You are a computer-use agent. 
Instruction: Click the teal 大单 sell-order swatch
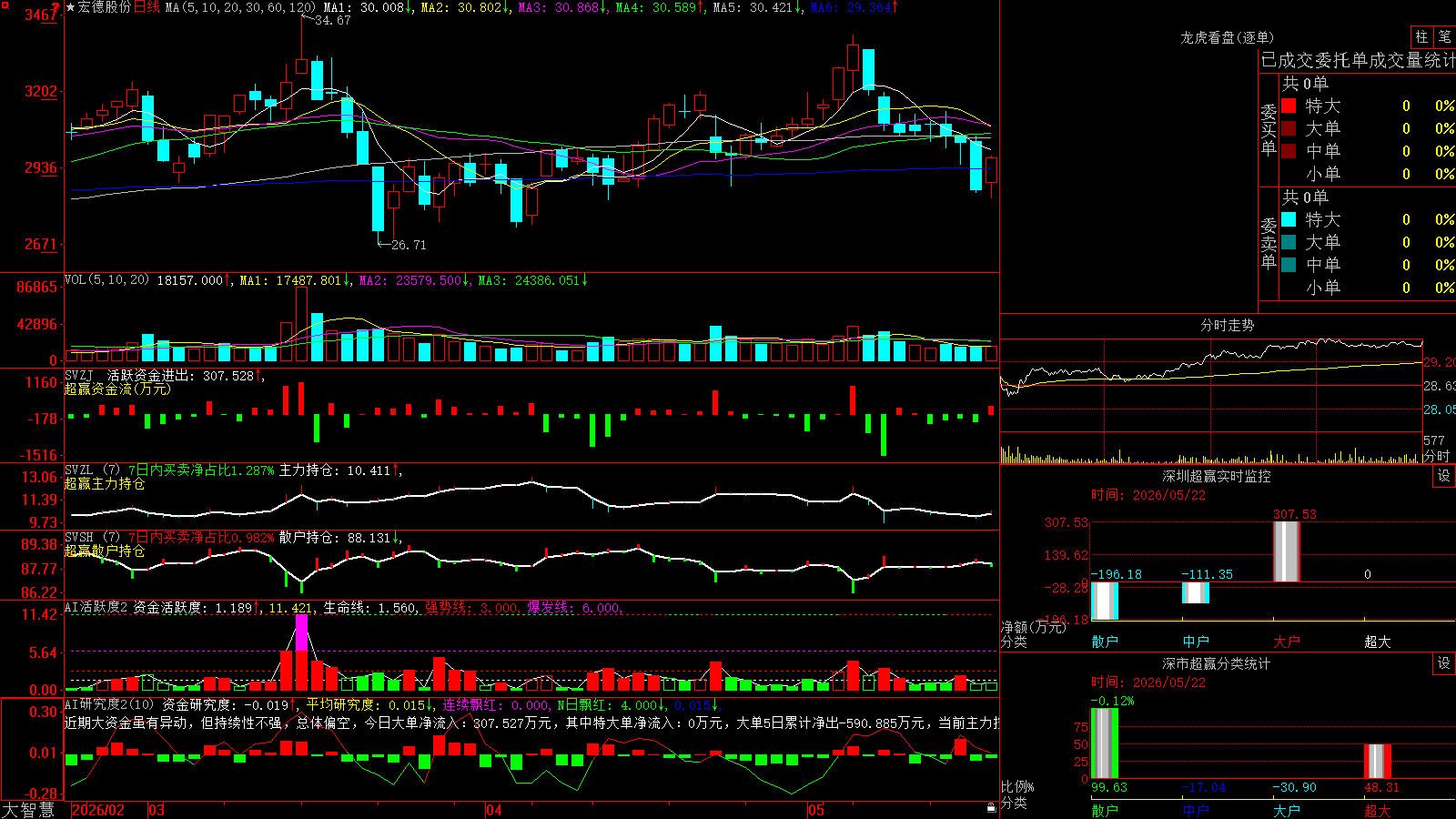click(x=1289, y=242)
